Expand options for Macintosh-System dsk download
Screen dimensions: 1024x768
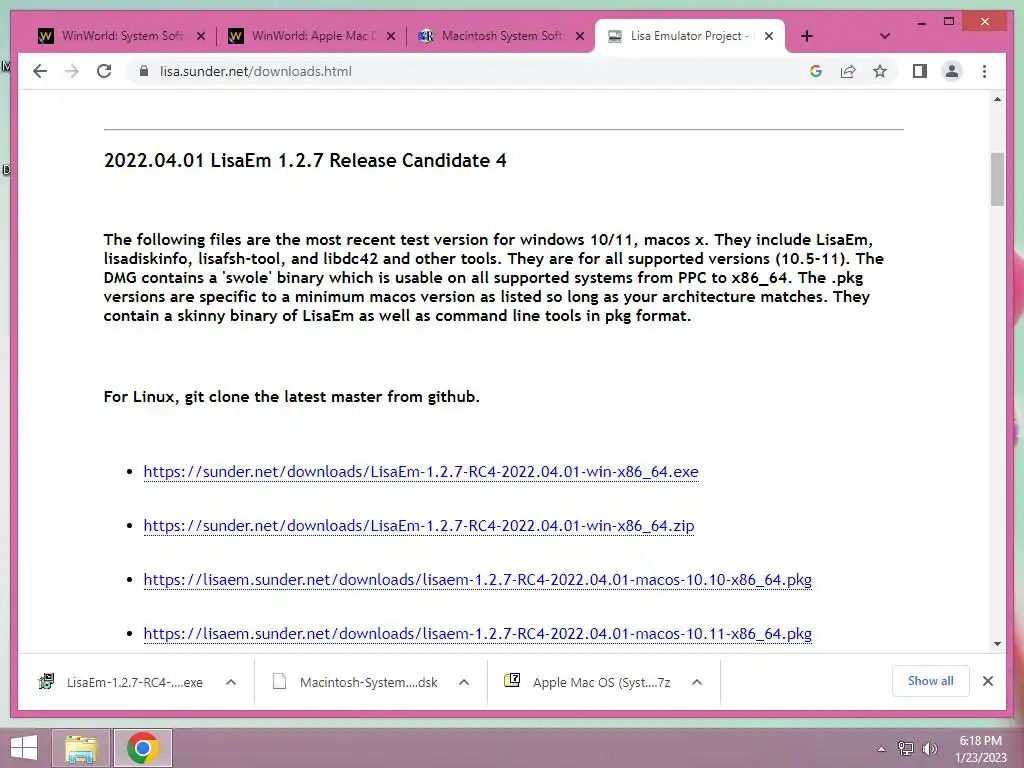pos(464,682)
